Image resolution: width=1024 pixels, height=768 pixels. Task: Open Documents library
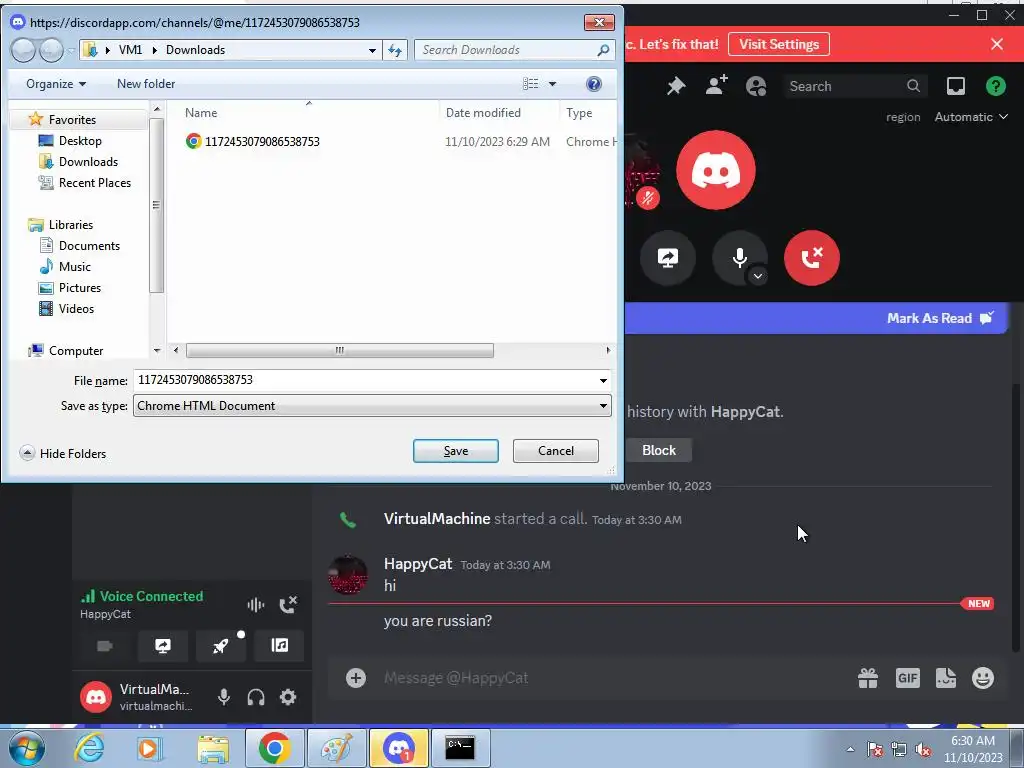click(x=89, y=246)
